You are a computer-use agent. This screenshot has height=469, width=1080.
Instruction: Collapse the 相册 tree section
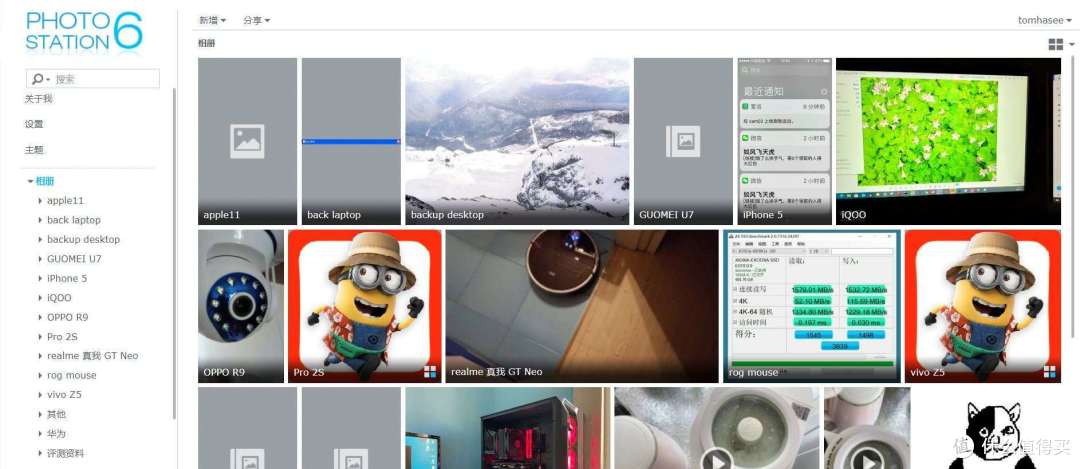pos(30,182)
